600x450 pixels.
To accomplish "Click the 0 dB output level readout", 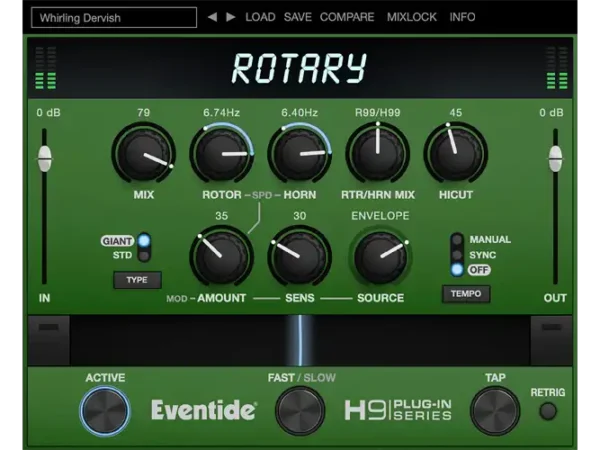I will pyautogui.click(x=551, y=112).
